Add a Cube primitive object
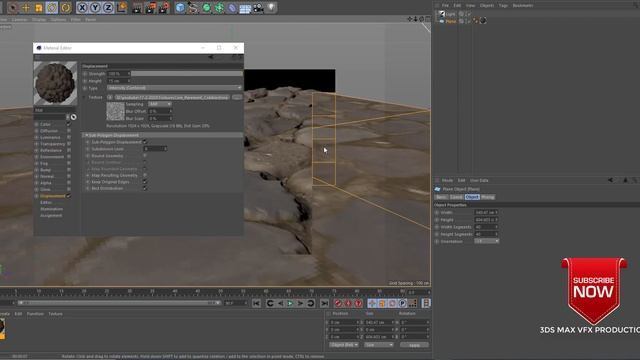This screenshot has width=640, height=360. (x=180, y=7)
